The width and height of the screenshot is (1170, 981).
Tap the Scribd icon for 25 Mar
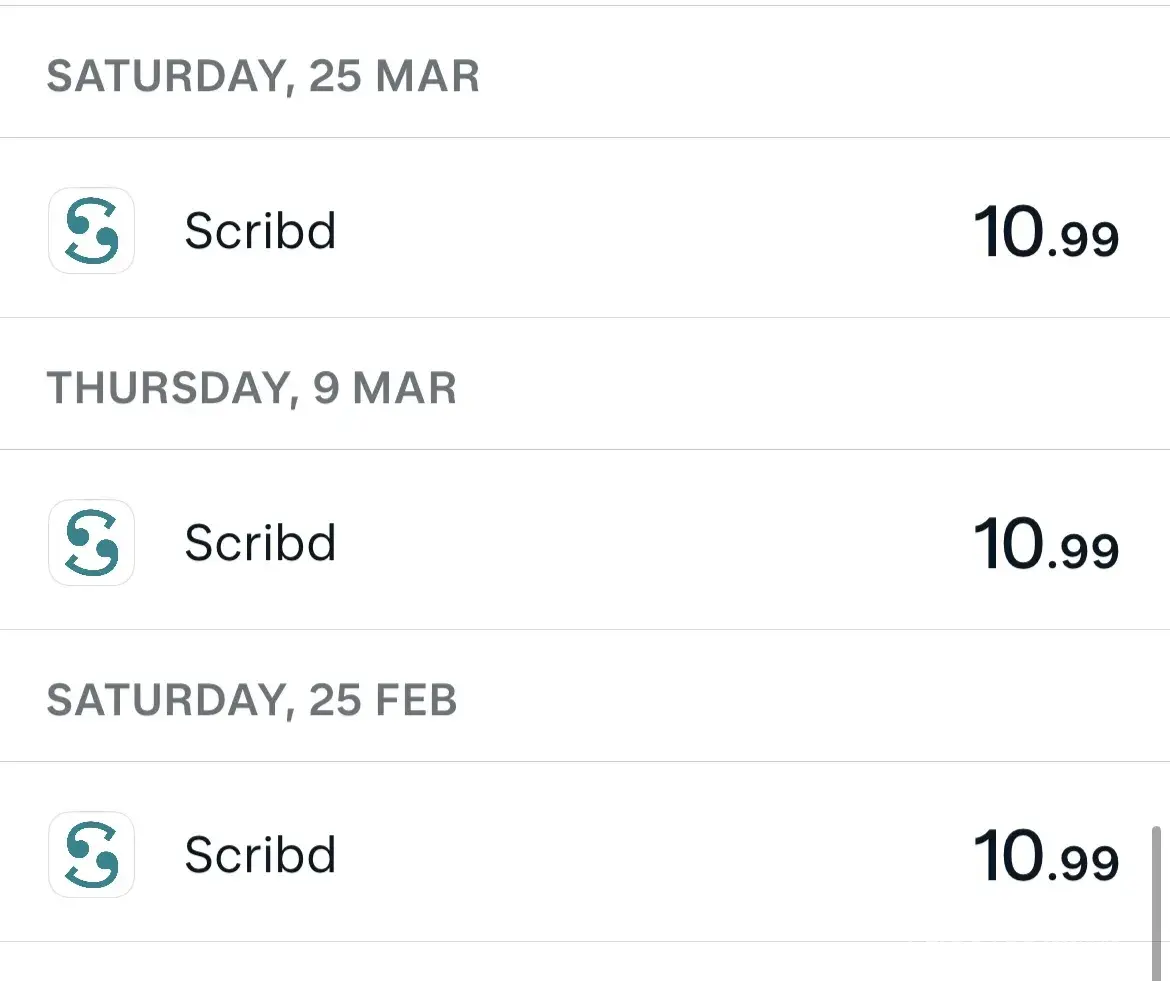tap(91, 230)
